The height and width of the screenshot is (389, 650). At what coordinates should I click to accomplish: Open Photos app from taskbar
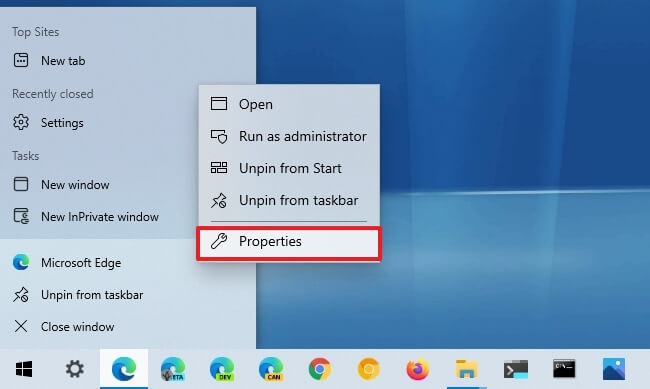tap(614, 369)
